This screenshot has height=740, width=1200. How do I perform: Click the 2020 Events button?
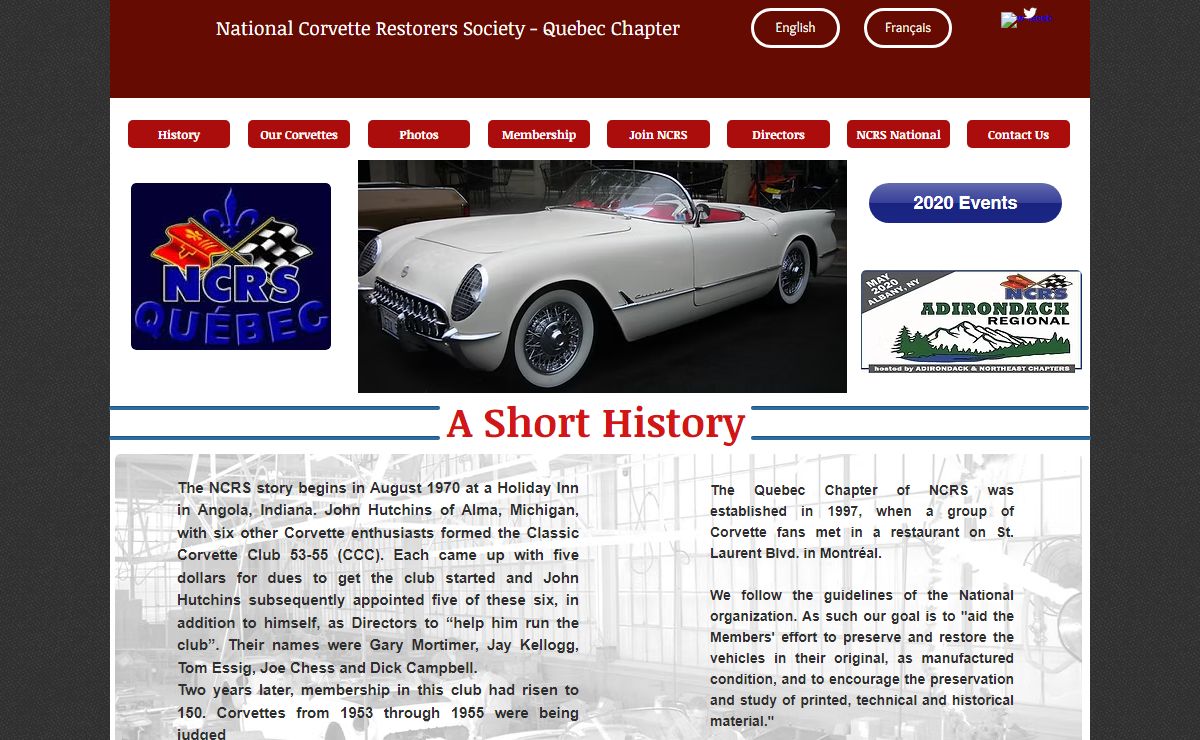[x=965, y=203]
